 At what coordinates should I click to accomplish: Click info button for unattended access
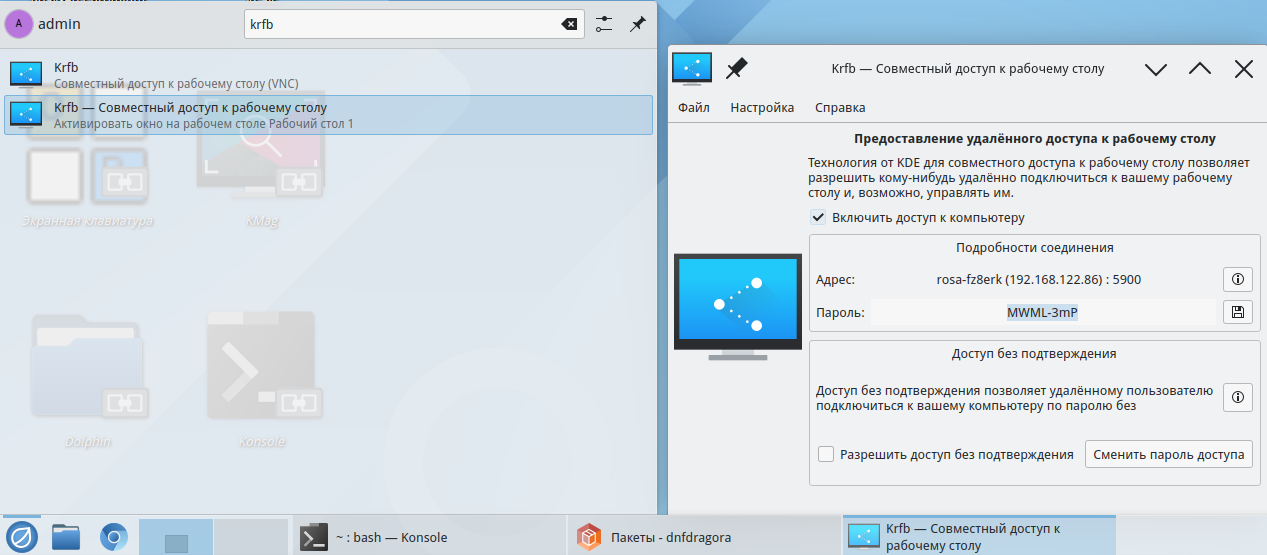(1237, 398)
